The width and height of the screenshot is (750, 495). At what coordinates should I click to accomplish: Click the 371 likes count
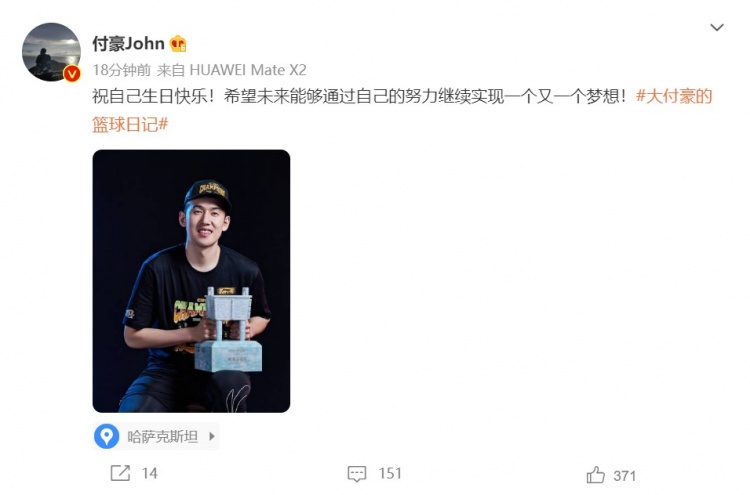tap(625, 476)
